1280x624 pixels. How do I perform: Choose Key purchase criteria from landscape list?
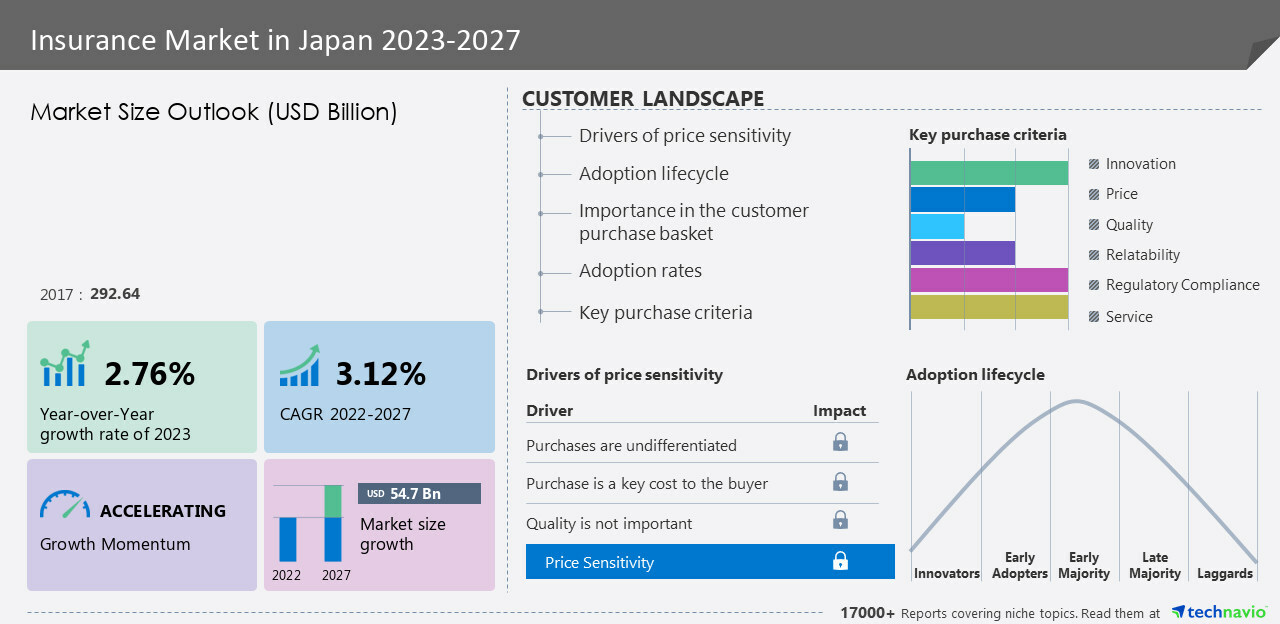tap(665, 313)
